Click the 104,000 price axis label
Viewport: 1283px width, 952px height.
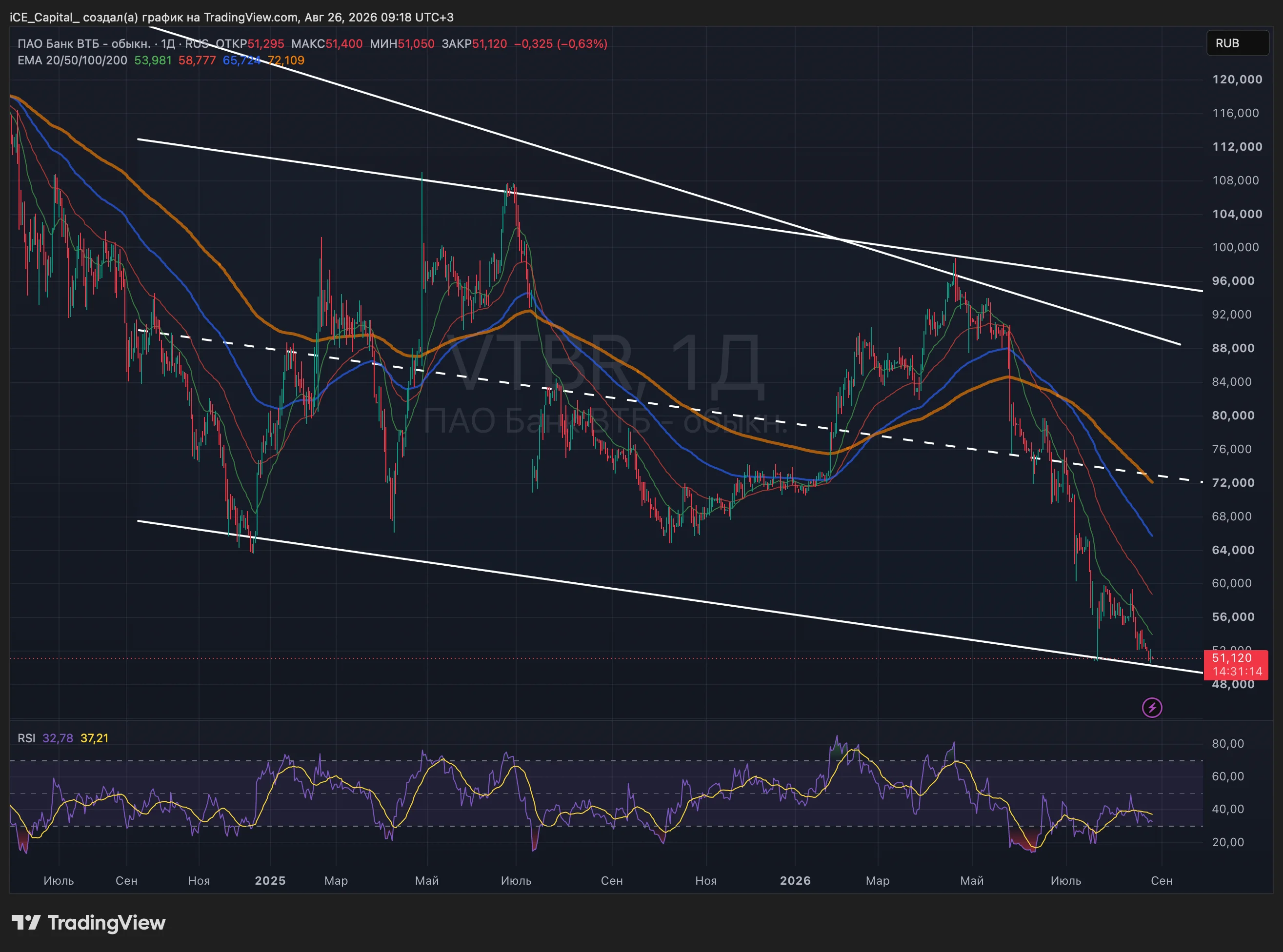point(1237,214)
